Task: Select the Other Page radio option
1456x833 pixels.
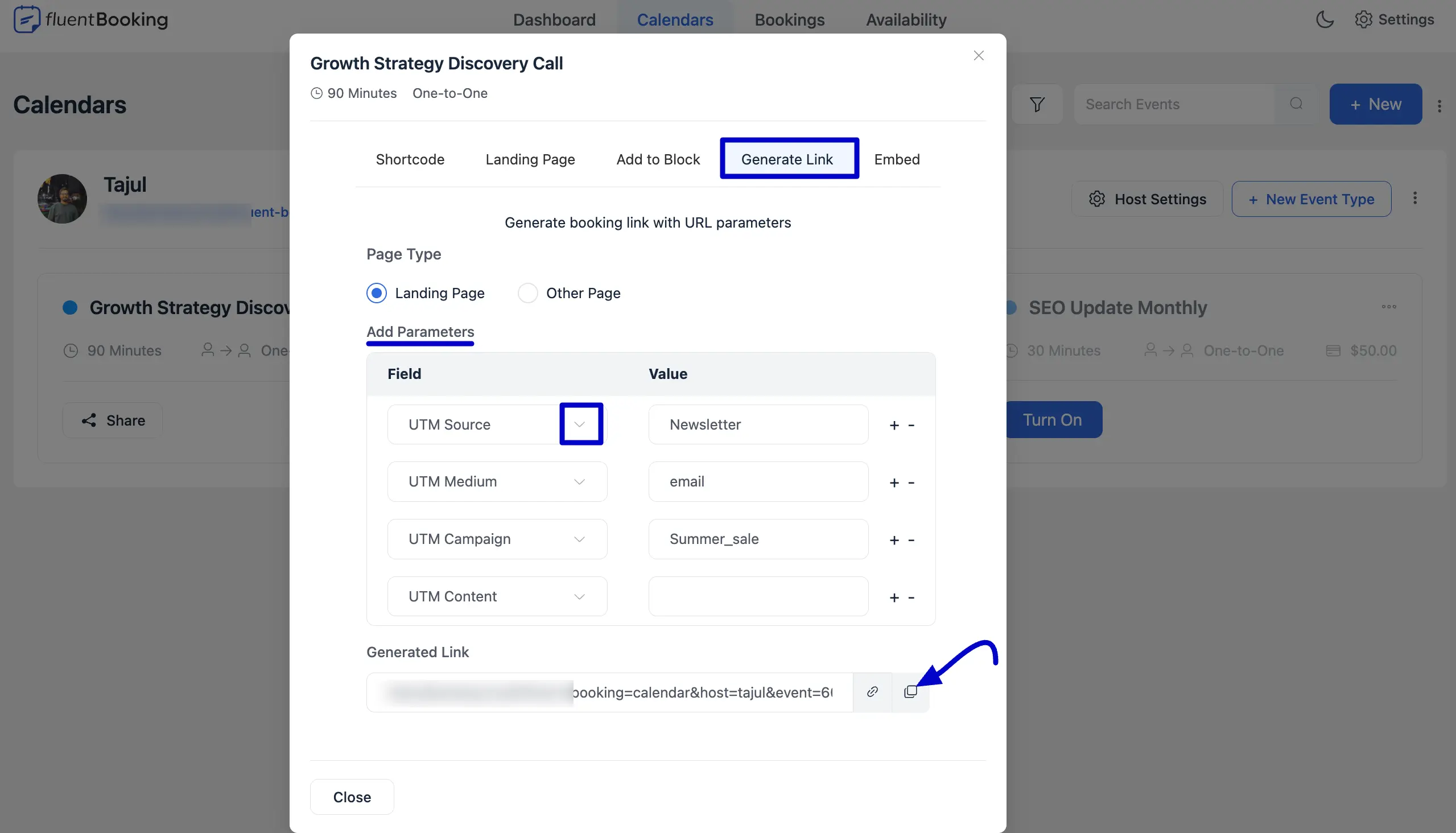Action: [x=527, y=293]
